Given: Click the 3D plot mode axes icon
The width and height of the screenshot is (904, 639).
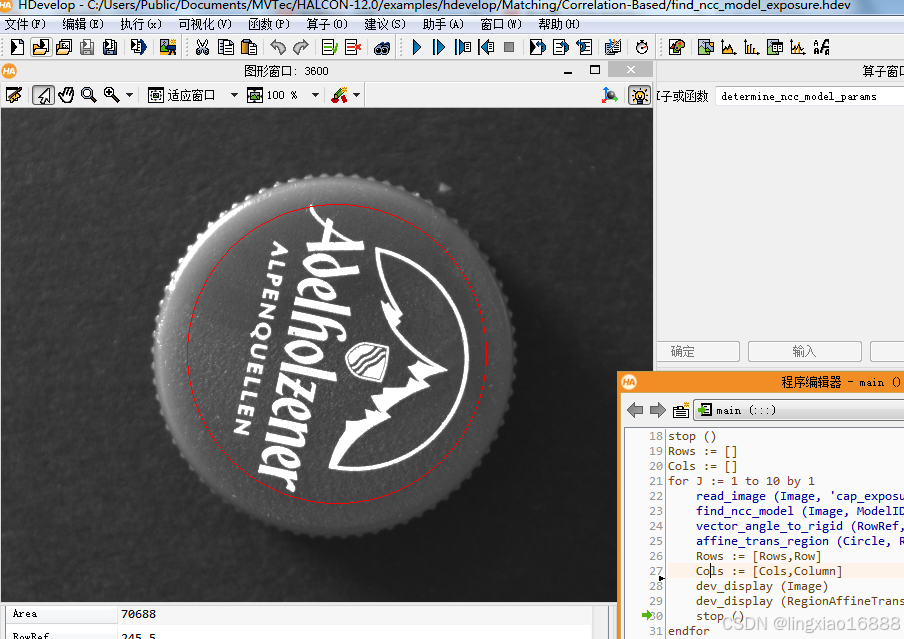Looking at the screenshot, I should pyautogui.click(x=609, y=95).
